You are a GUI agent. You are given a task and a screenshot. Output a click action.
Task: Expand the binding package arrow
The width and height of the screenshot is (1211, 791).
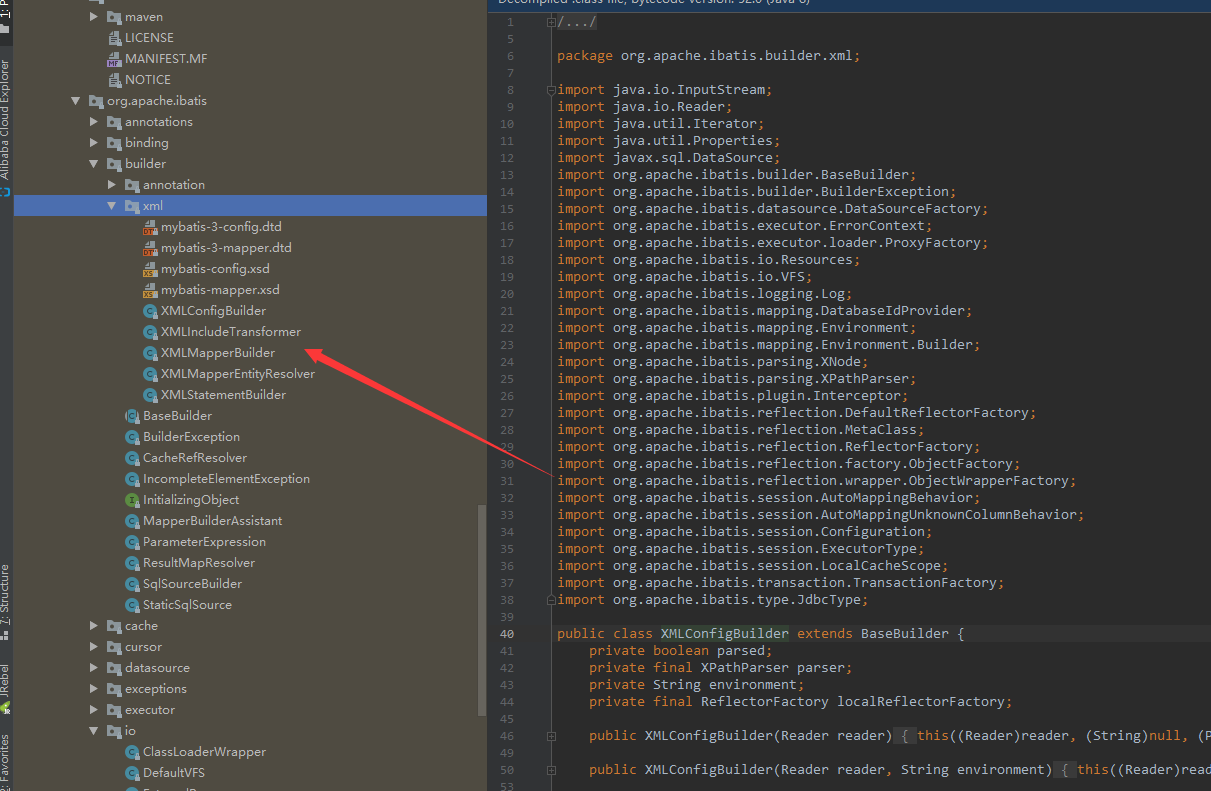click(94, 143)
